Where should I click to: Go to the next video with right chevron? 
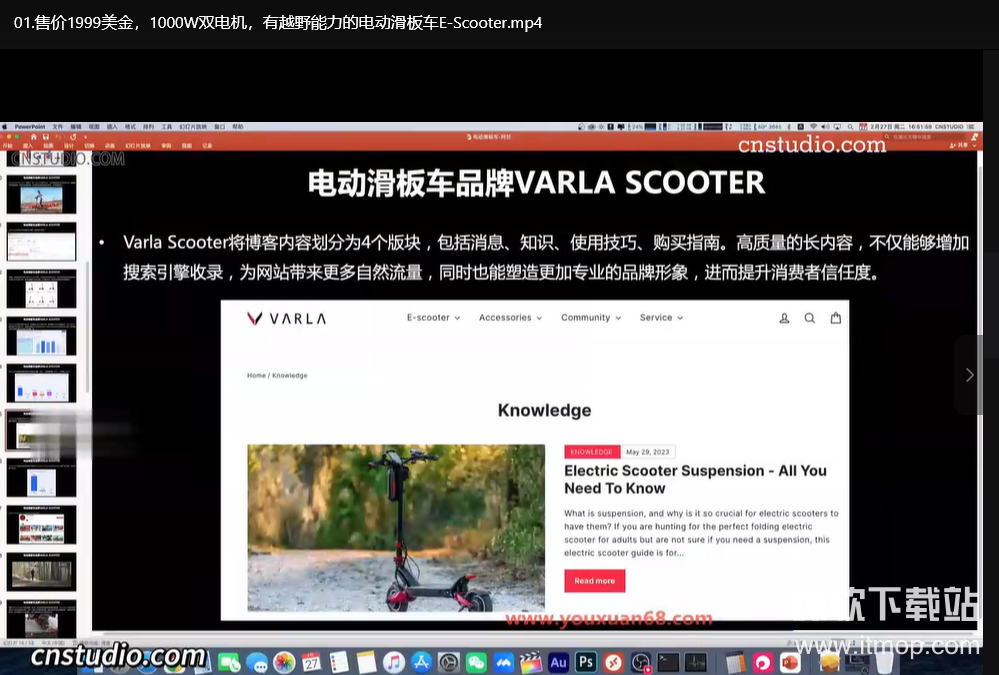tap(970, 375)
